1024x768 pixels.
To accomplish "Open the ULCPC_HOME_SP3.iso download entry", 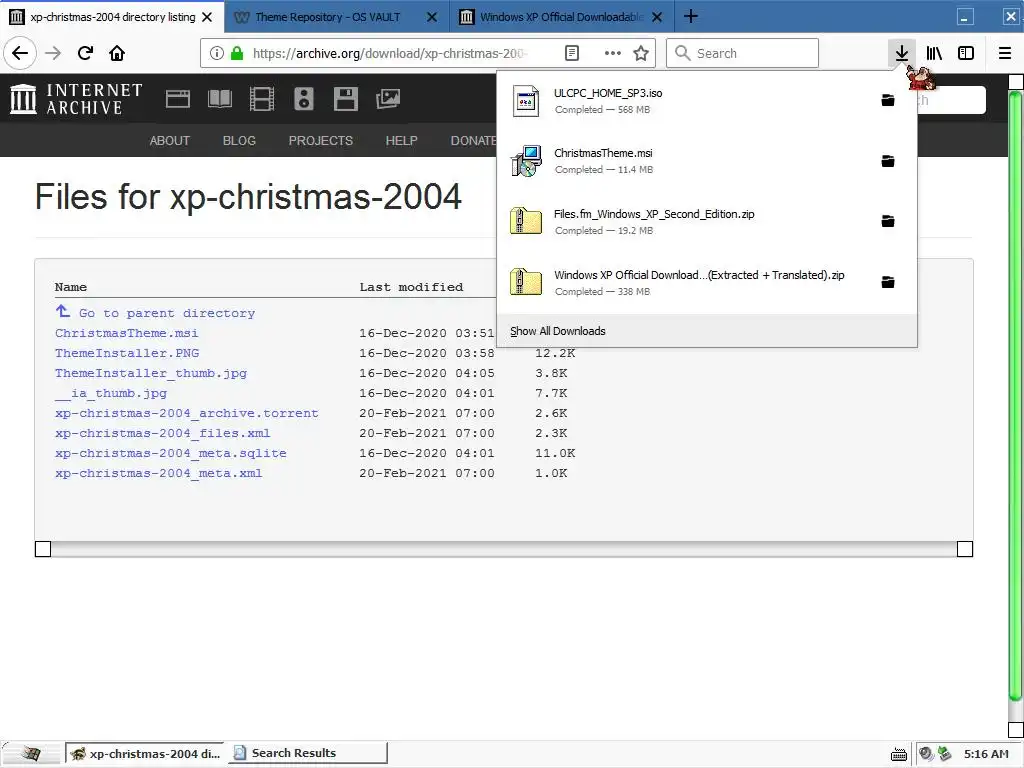I will [x=687, y=101].
